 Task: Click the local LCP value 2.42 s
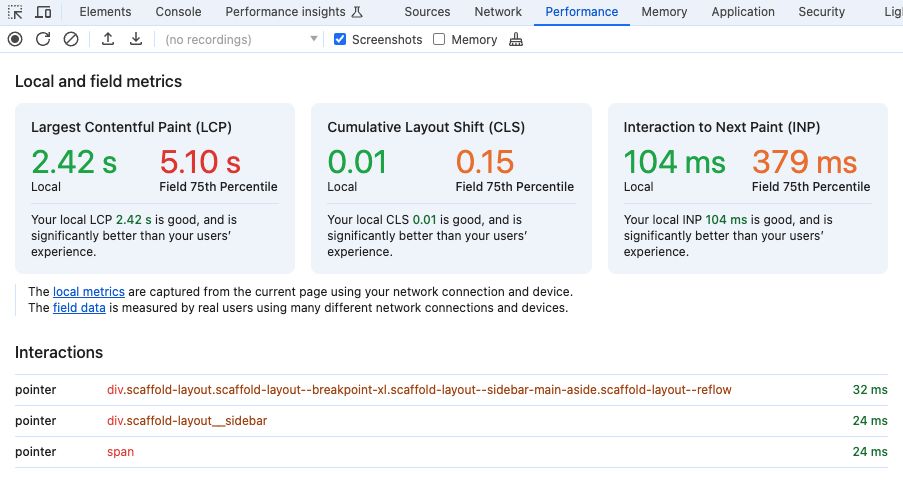74,161
